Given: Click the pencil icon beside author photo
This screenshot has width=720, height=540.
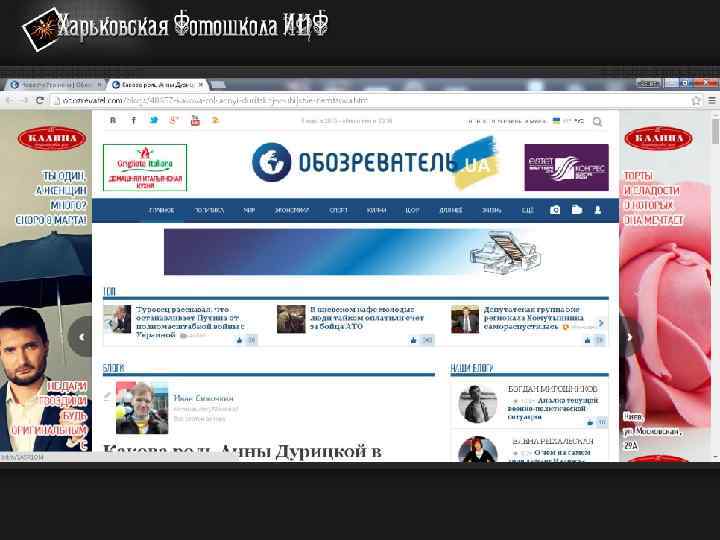Looking at the screenshot, I should 107,396.
